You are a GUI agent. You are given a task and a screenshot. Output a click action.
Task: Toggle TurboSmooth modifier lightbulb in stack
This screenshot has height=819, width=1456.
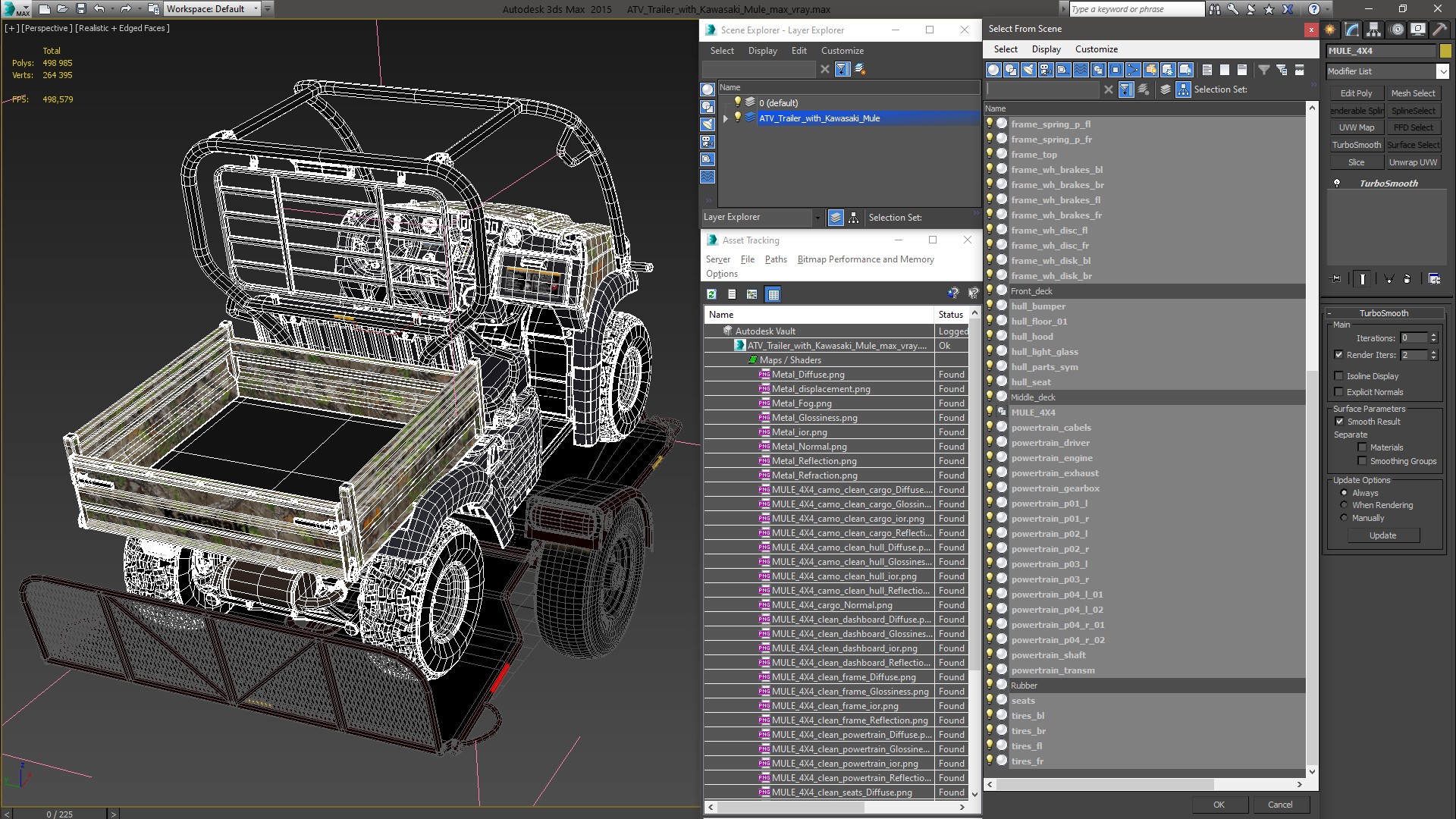[x=1337, y=183]
